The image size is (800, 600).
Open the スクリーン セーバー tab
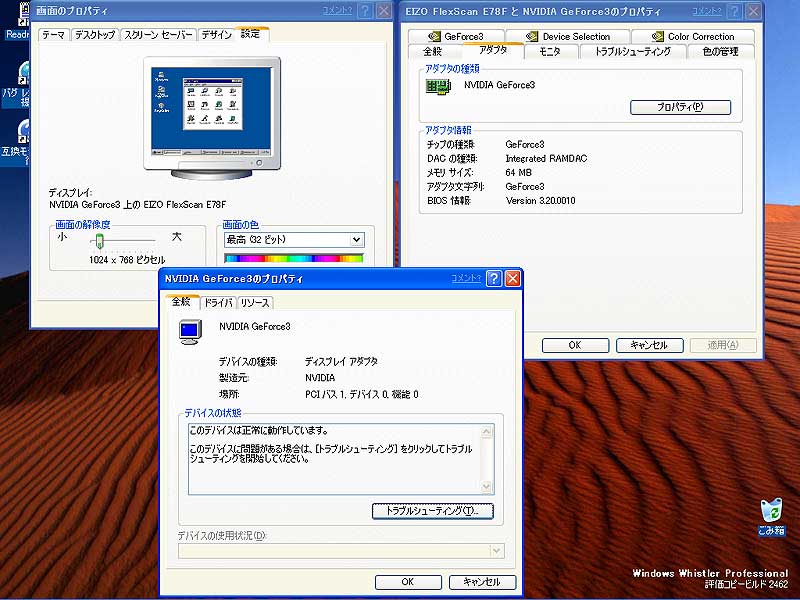tap(158, 35)
